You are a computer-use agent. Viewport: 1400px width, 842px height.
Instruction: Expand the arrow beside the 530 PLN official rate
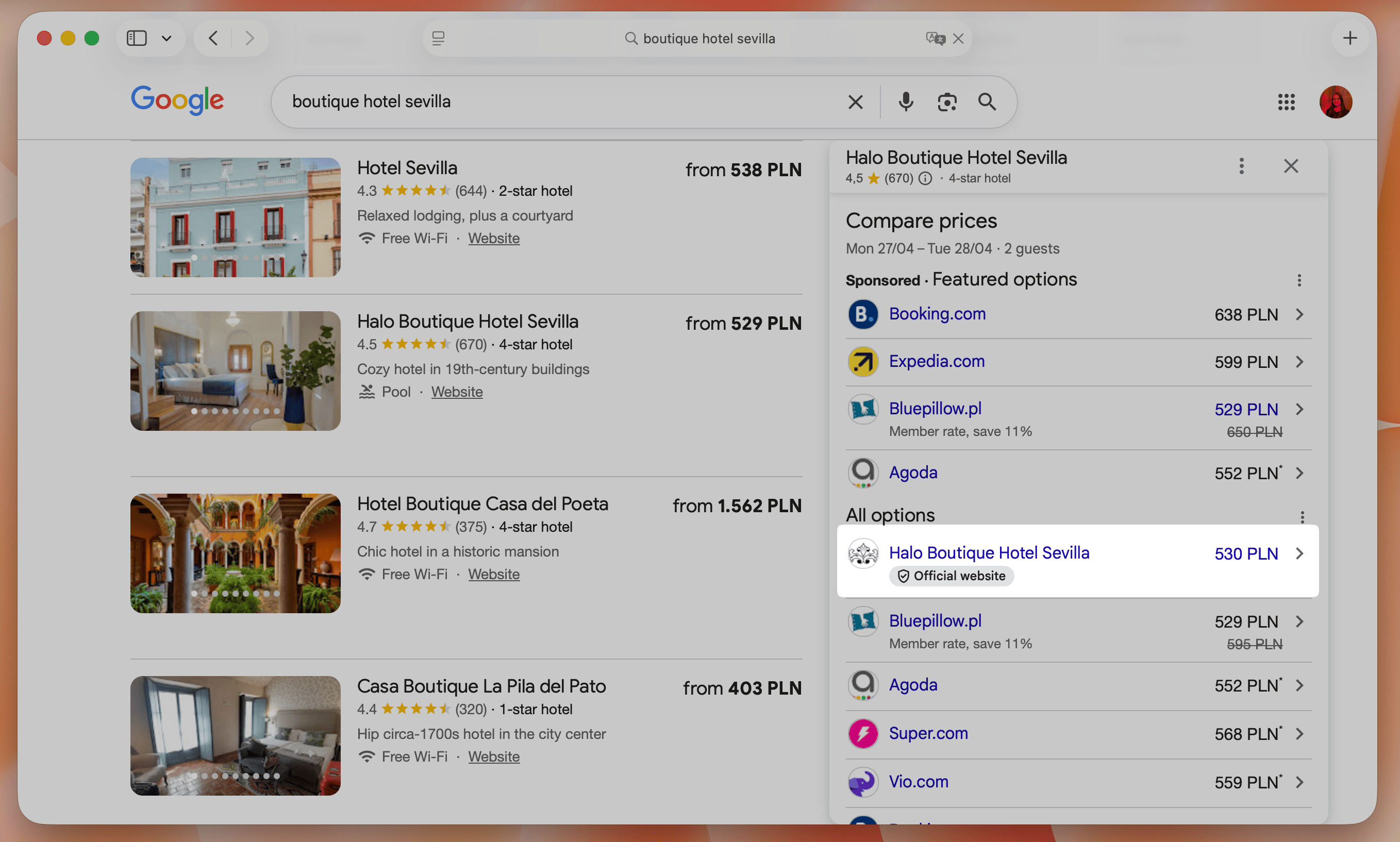point(1299,553)
